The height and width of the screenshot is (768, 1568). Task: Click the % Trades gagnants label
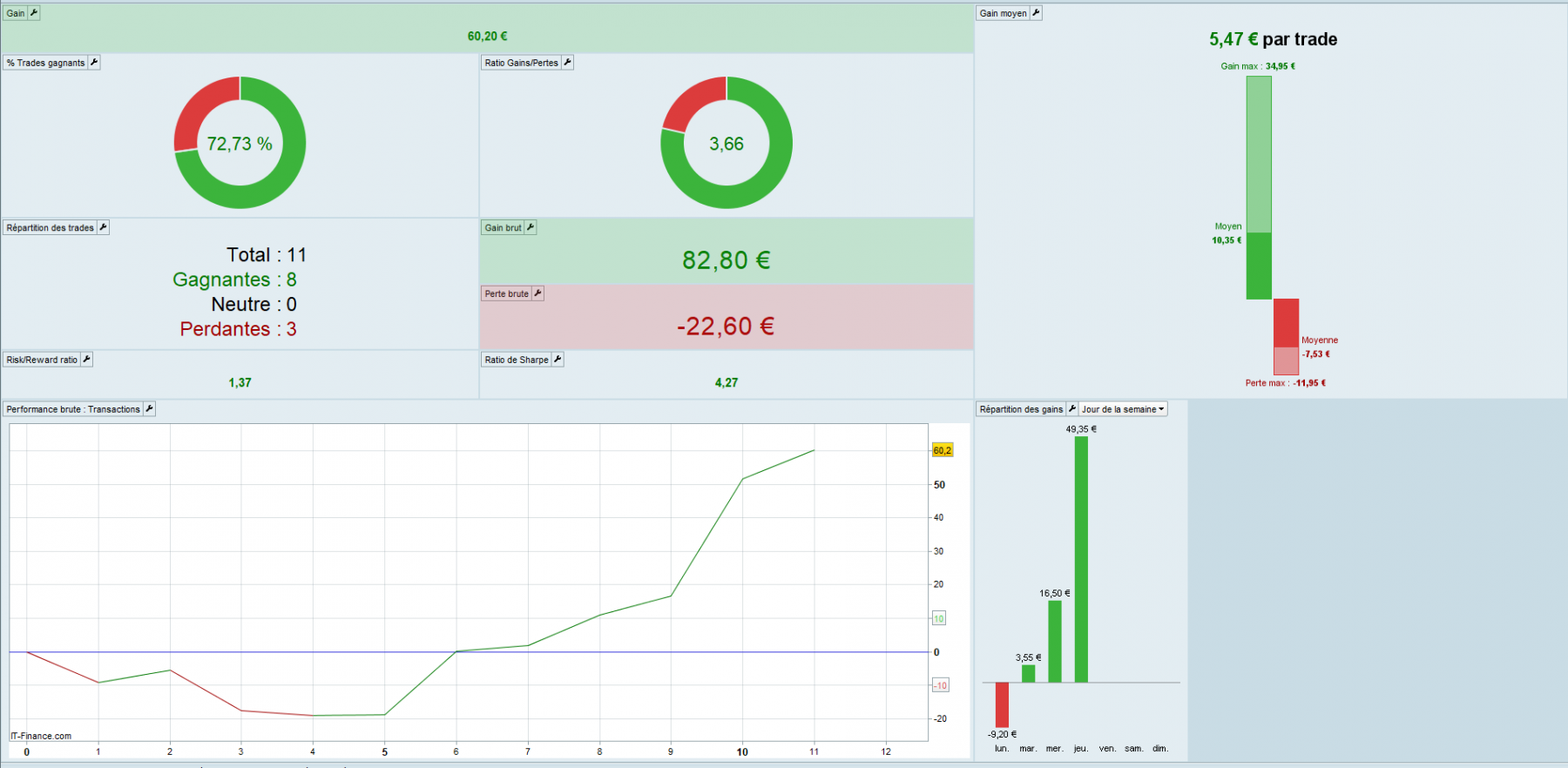46,63
